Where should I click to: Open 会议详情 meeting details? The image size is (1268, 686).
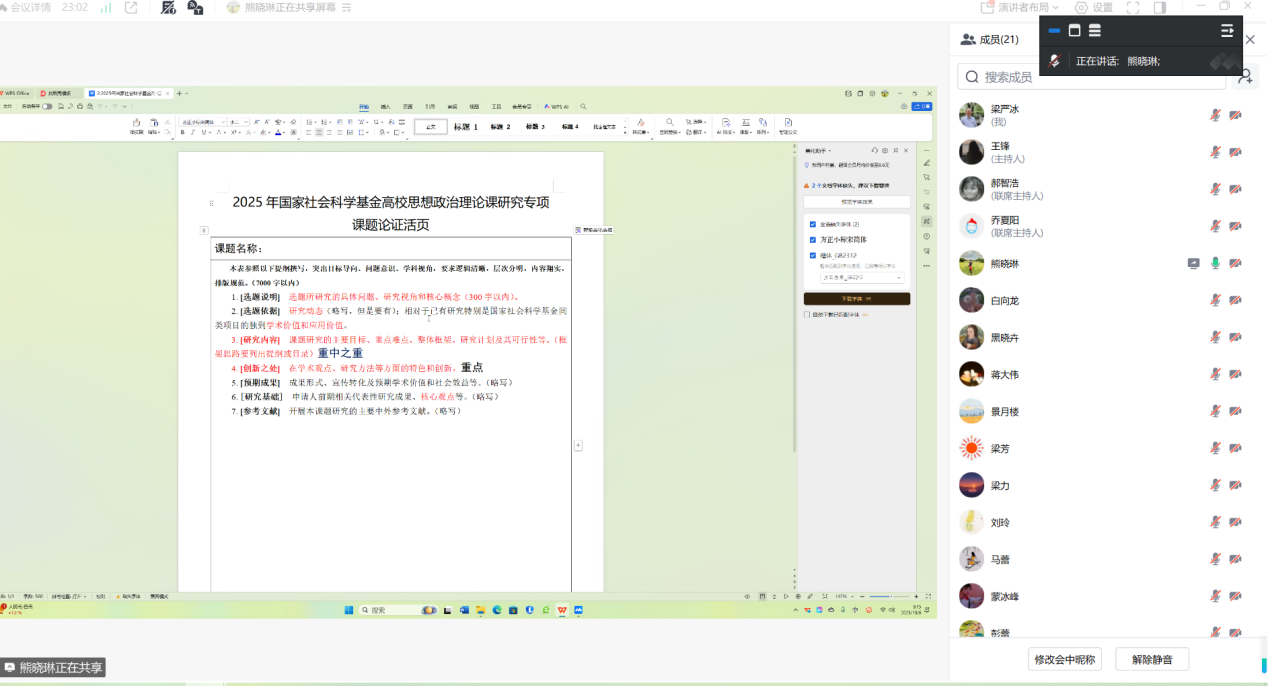[28, 7]
